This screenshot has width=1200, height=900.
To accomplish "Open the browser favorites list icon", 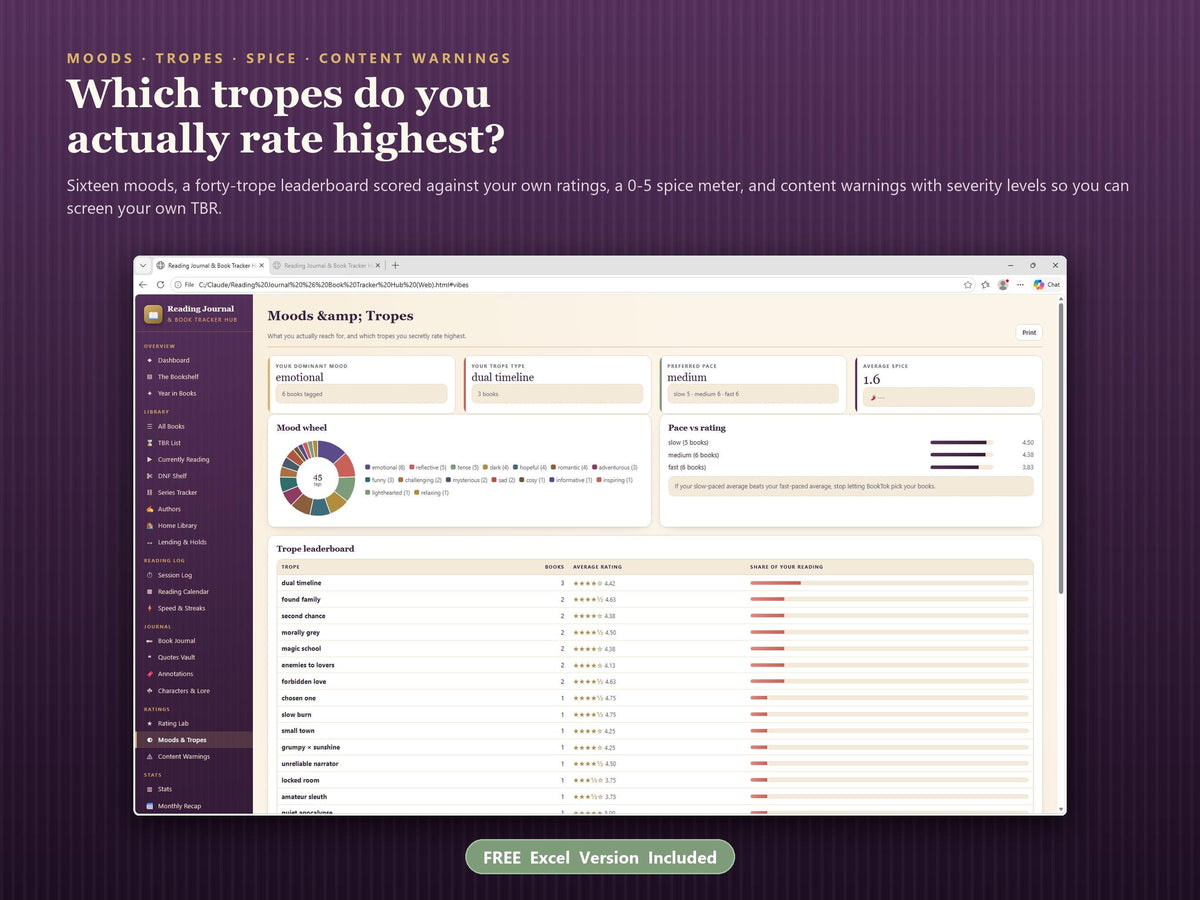I will tap(986, 285).
